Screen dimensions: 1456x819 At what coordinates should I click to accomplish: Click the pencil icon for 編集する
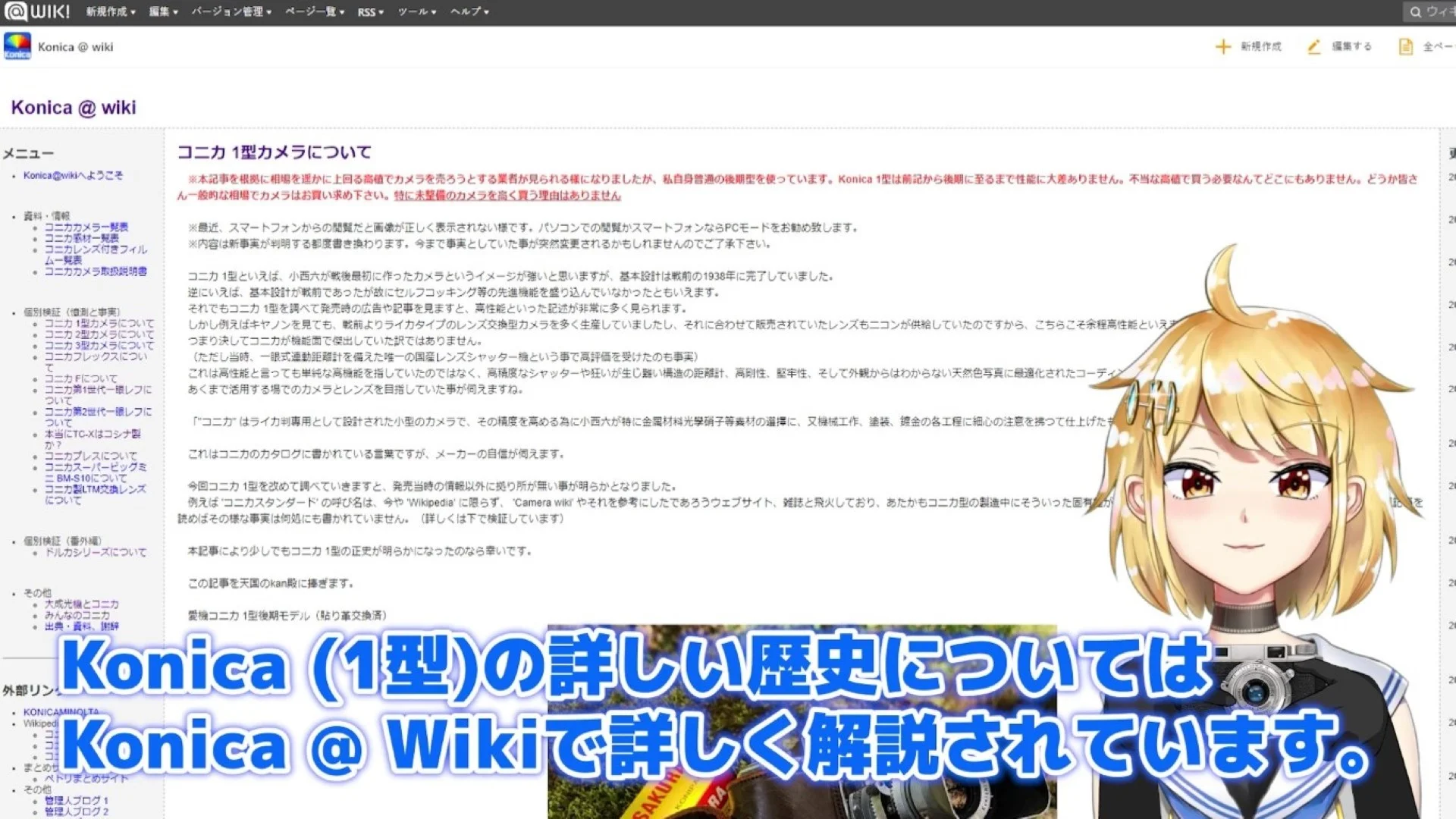[x=1314, y=47]
